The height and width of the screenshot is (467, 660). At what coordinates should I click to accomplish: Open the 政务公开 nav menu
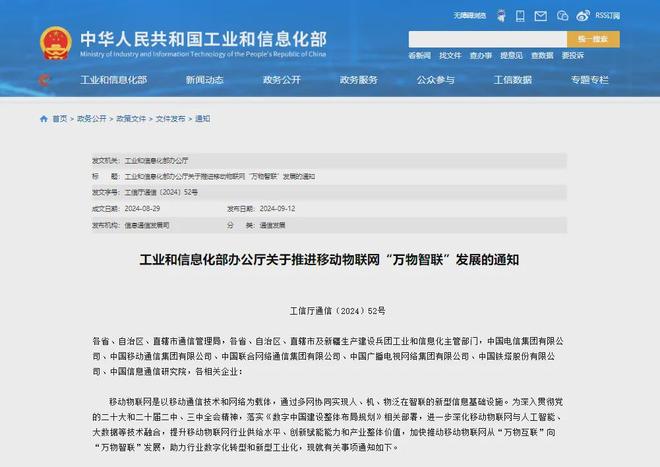(282, 80)
